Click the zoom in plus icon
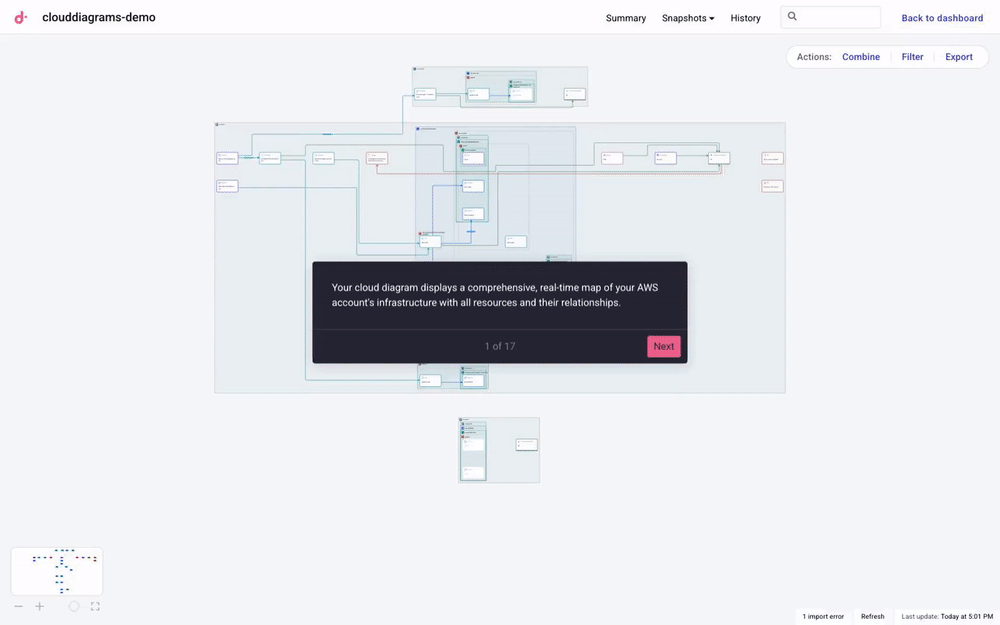Screen dimensions: 1000x625 40,606
